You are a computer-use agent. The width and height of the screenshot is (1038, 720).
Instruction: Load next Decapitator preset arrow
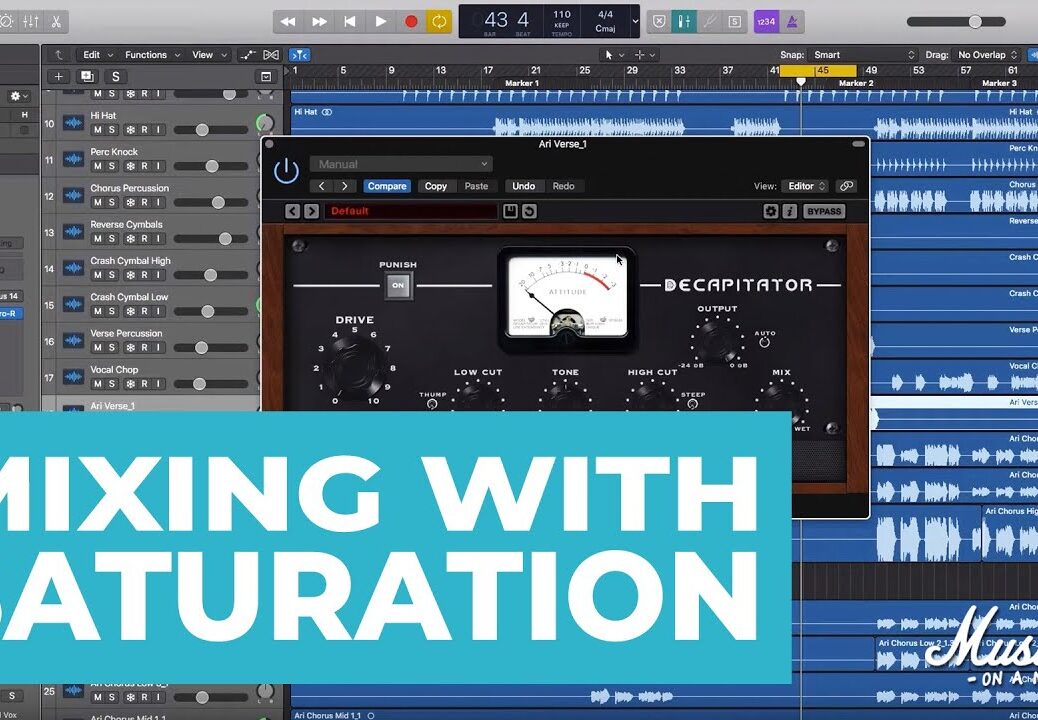pyautogui.click(x=312, y=211)
